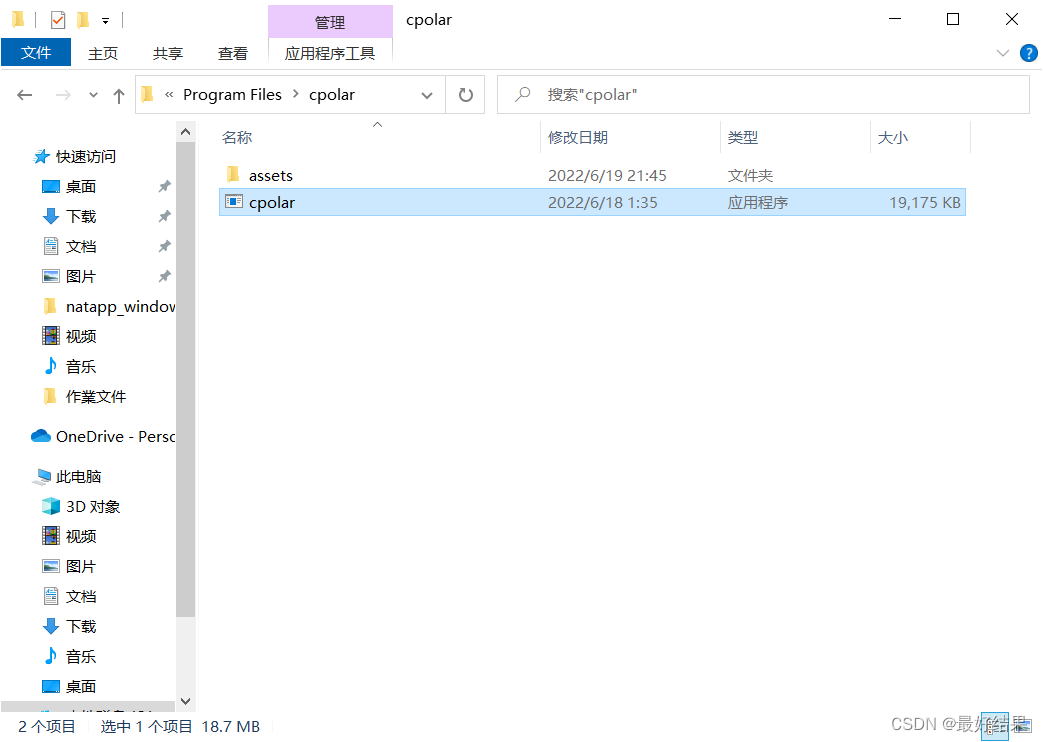Select the assets folder row
Viewport: 1043px width, 742px height.
coord(592,175)
